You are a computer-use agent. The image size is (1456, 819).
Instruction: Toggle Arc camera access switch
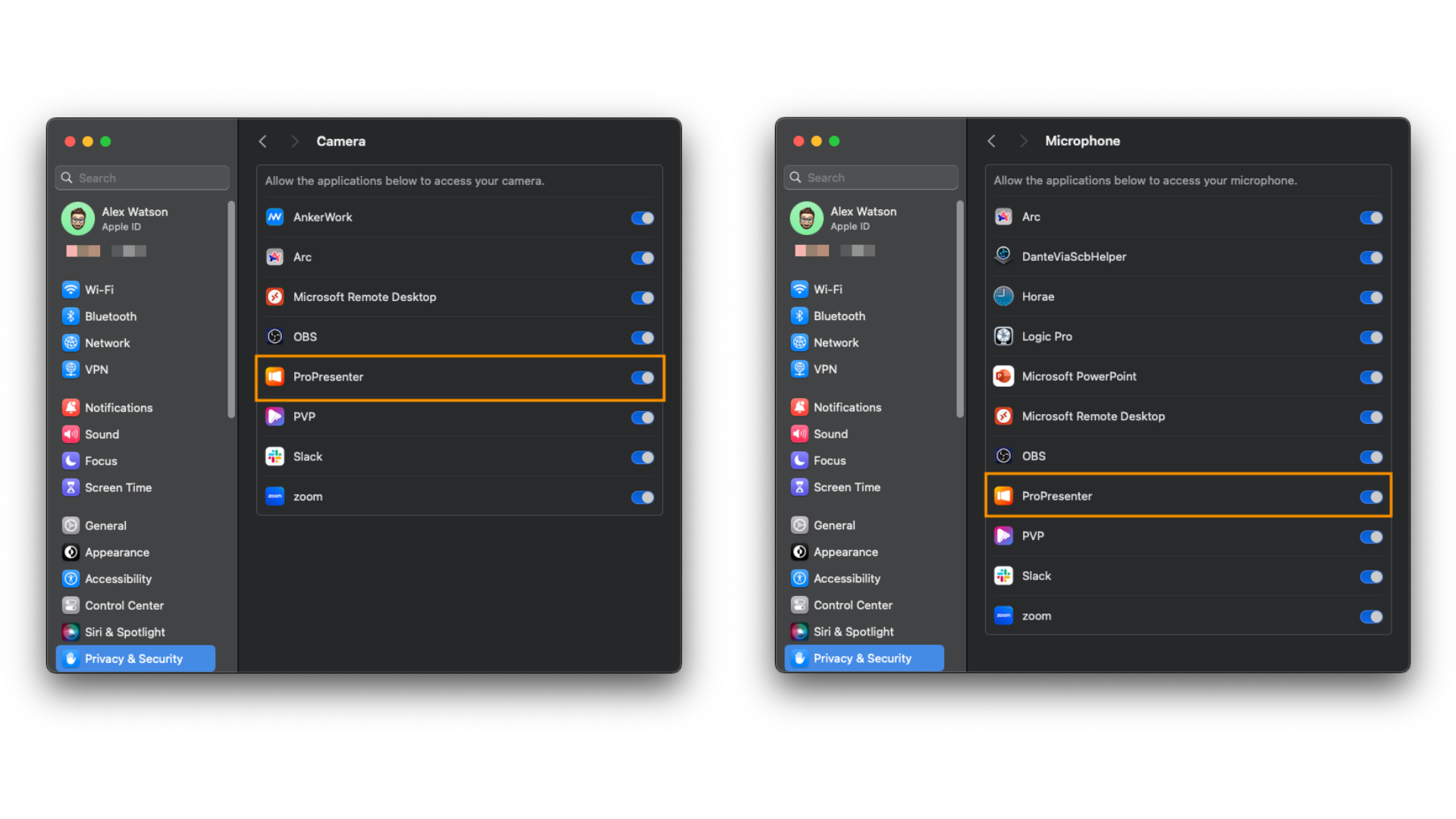point(642,258)
